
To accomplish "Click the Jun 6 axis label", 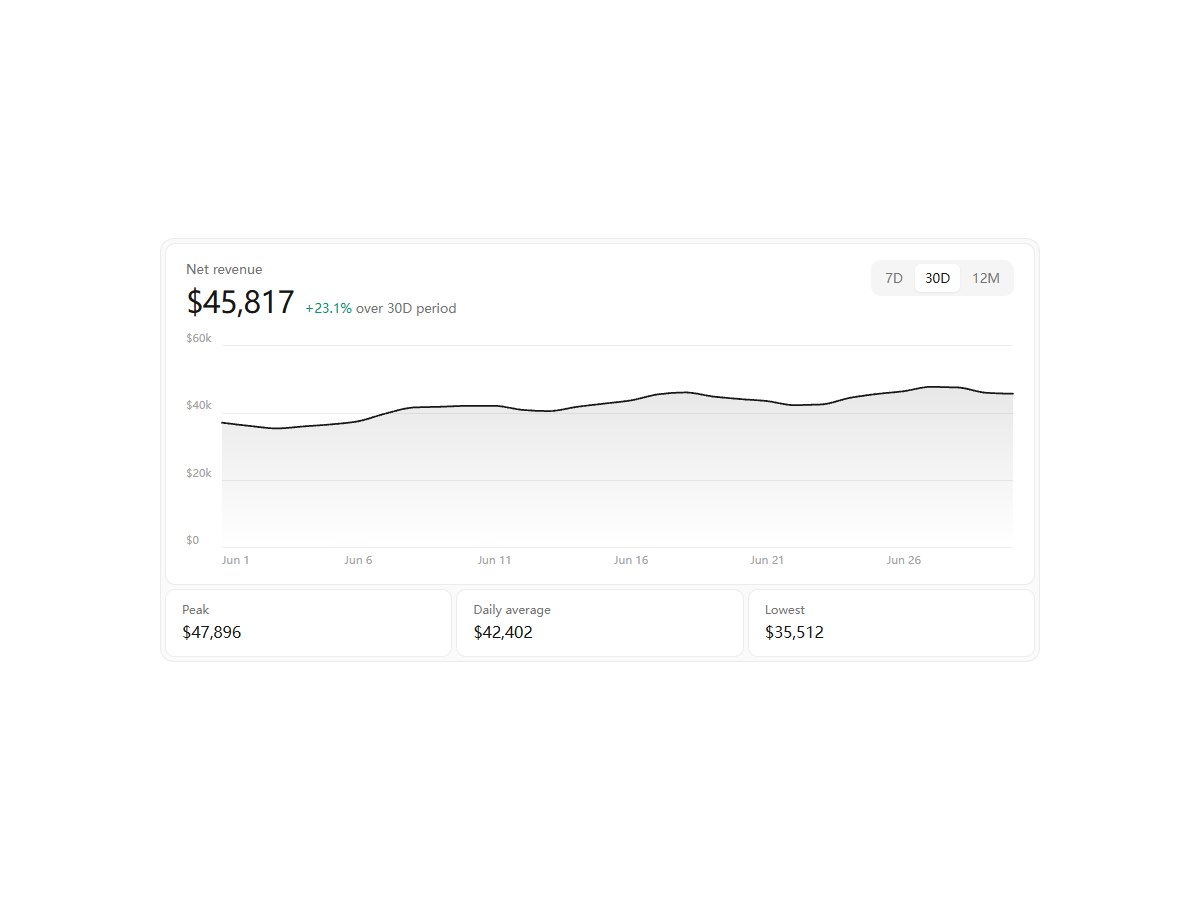I will [358, 560].
